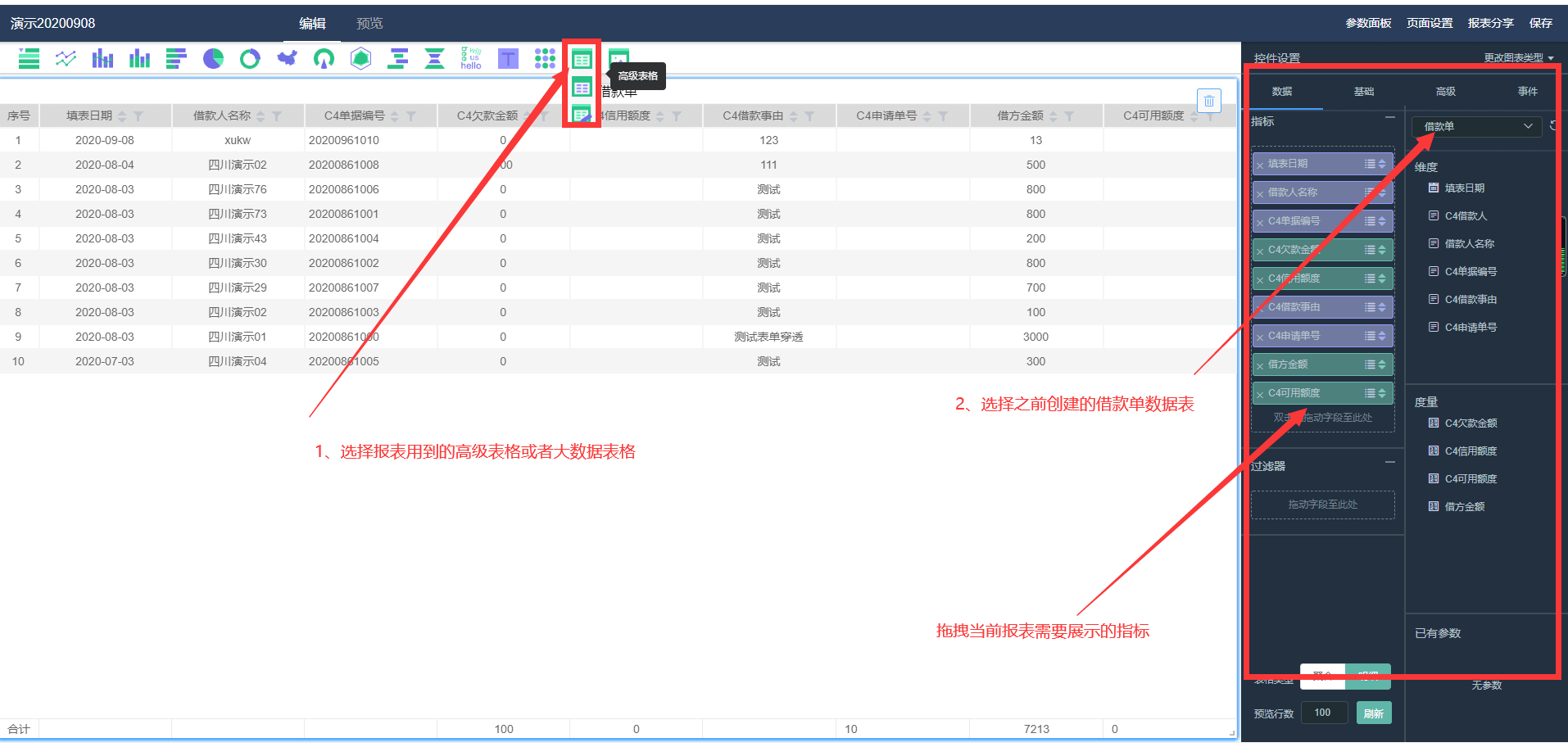The width and height of the screenshot is (1568, 747).
Task: Select the green-purple column chart icon
Action: (x=139, y=58)
